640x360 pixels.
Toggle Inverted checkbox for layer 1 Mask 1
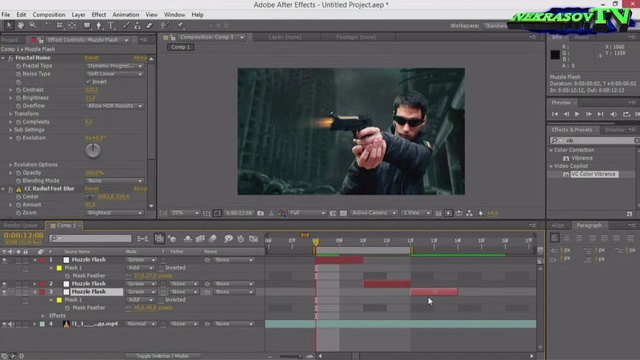tap(161, 268)
